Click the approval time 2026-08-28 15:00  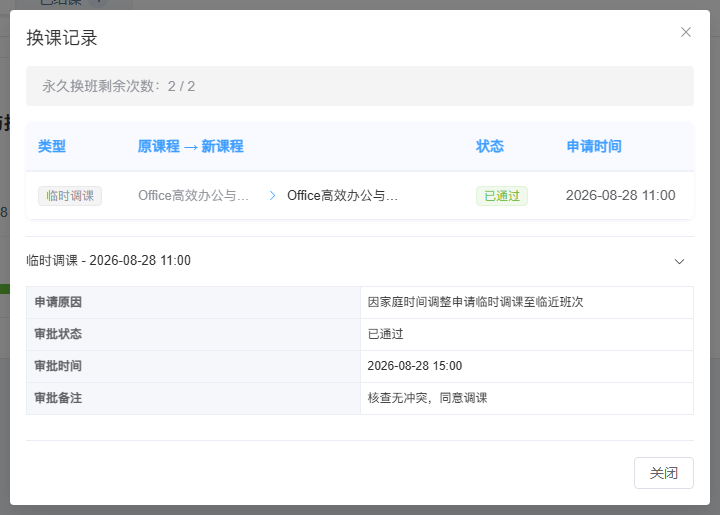(415, 366)
